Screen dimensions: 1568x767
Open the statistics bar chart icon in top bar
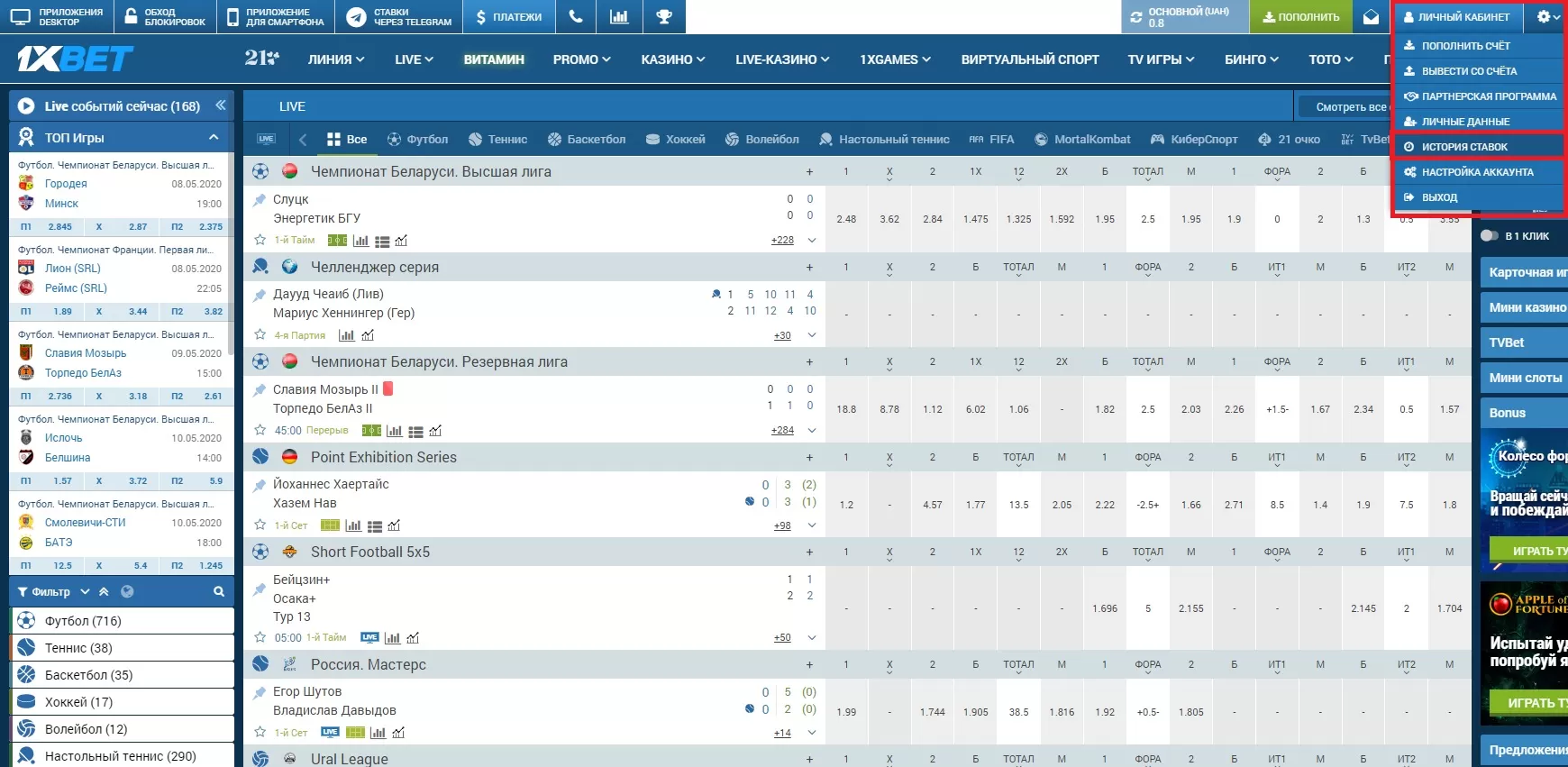(x=619, y=16)
